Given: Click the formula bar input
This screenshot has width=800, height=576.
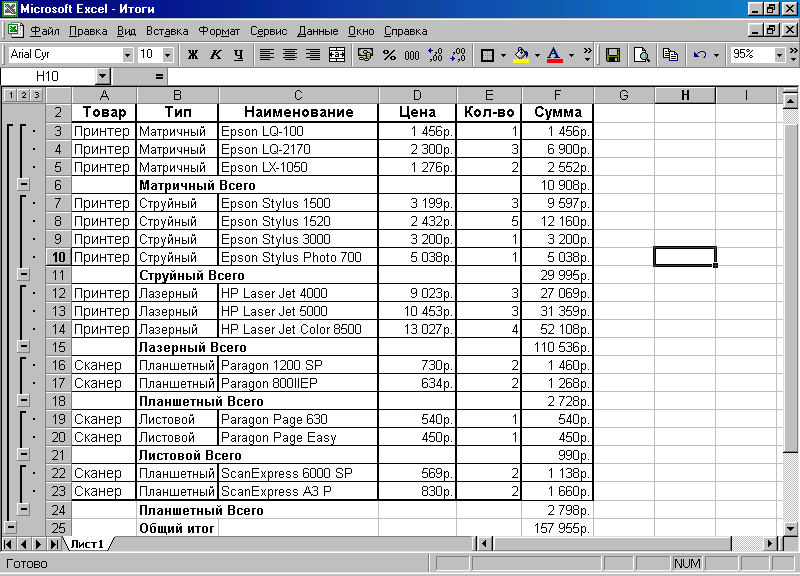Looking at the screenshot, I should pyautogui.click(x=482, y=77).
